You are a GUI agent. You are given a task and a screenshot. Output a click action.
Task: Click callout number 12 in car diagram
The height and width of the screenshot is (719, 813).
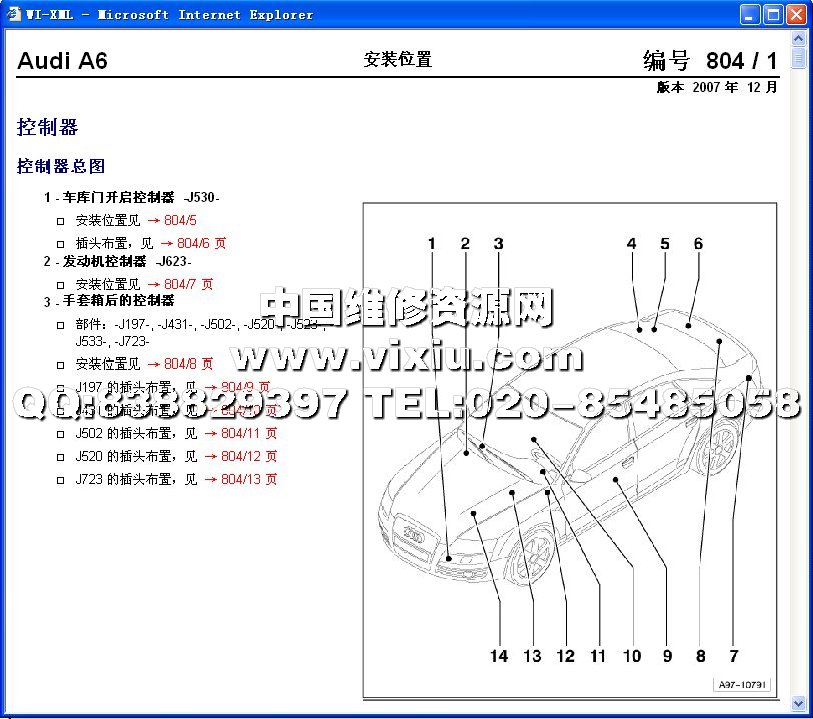point(565,656)
